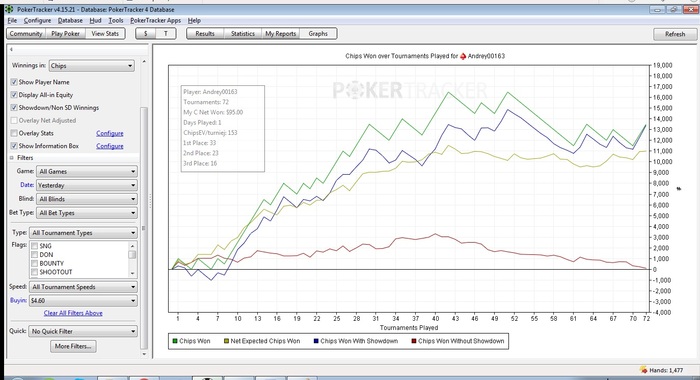700x380 pixels.
Task: Click Configure link beside Show Information Box
Action: click(110, 146)
